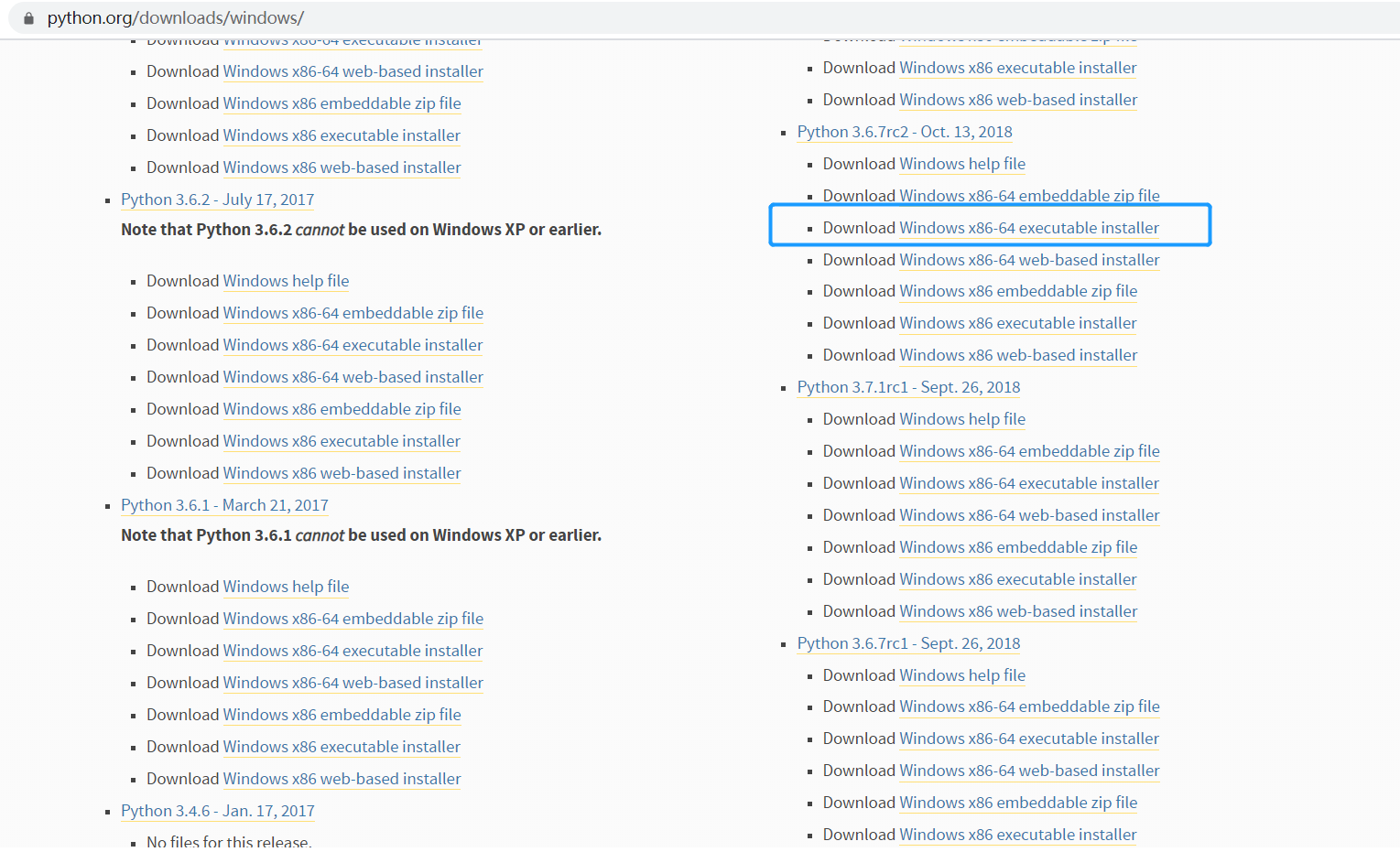Image resolution: width=1400 pixels, height=852 pixels.
Task: Download x86-64 web-based installer for Python 3.6.7rc1
Action: pos(1030,771)
